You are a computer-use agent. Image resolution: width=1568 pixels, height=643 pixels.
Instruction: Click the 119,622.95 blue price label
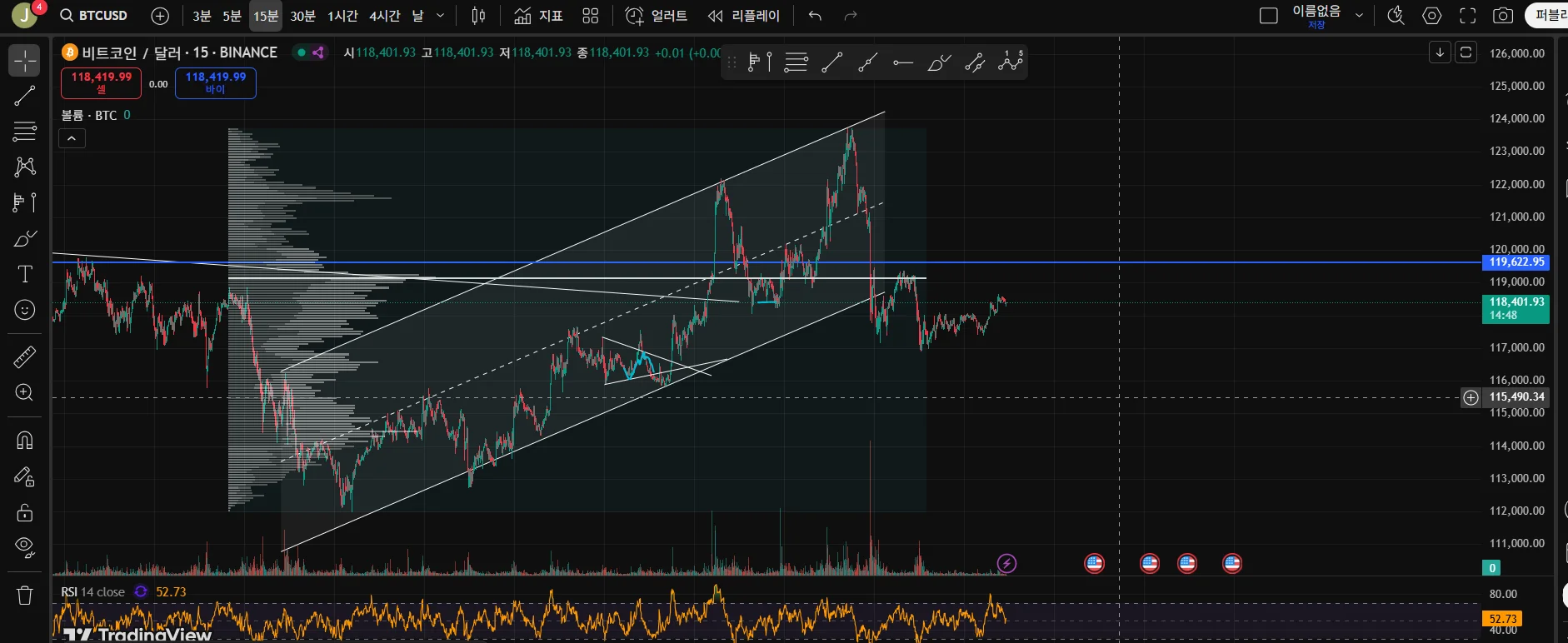click(1516, 262)
